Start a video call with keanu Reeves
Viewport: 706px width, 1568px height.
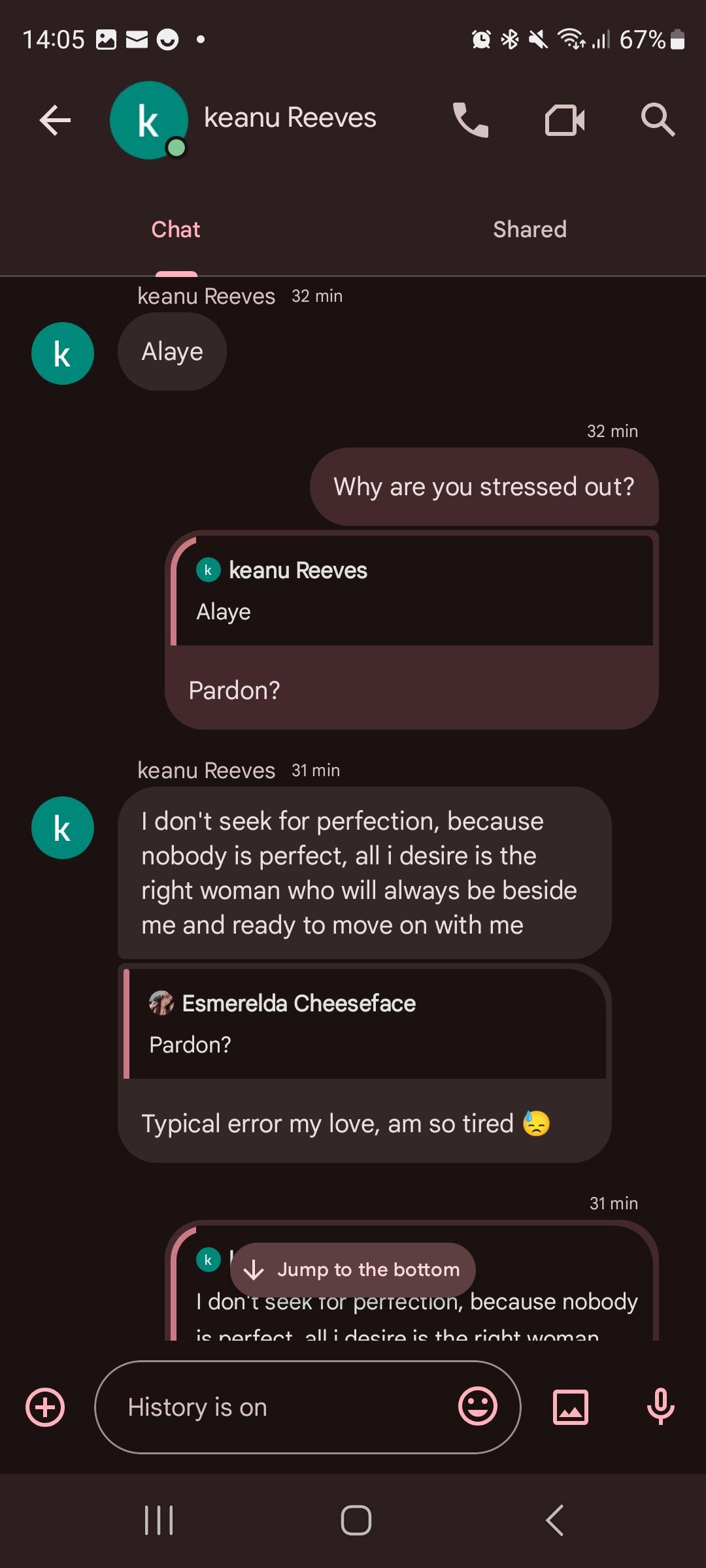563,120
